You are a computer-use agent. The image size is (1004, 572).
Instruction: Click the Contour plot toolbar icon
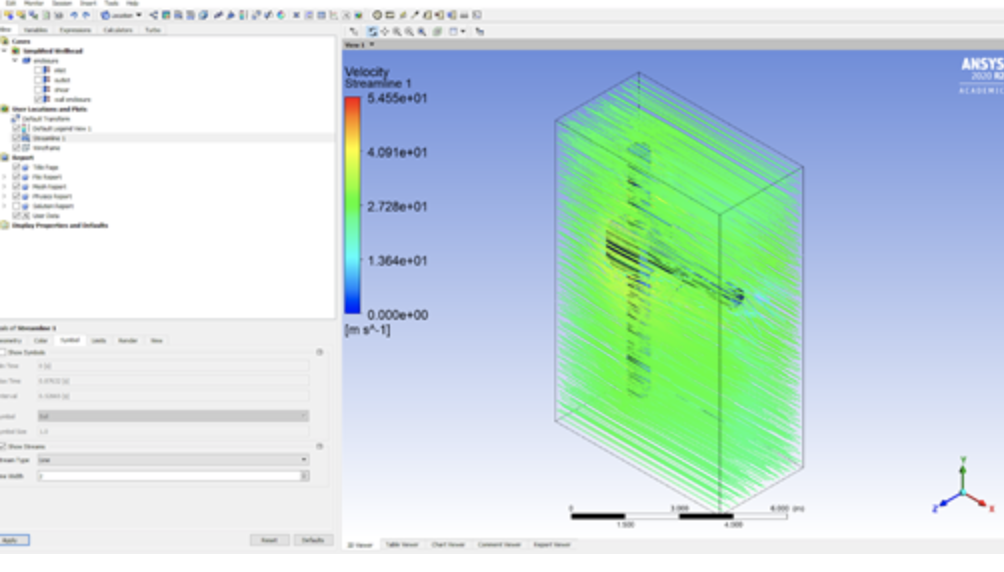(166, 15)
